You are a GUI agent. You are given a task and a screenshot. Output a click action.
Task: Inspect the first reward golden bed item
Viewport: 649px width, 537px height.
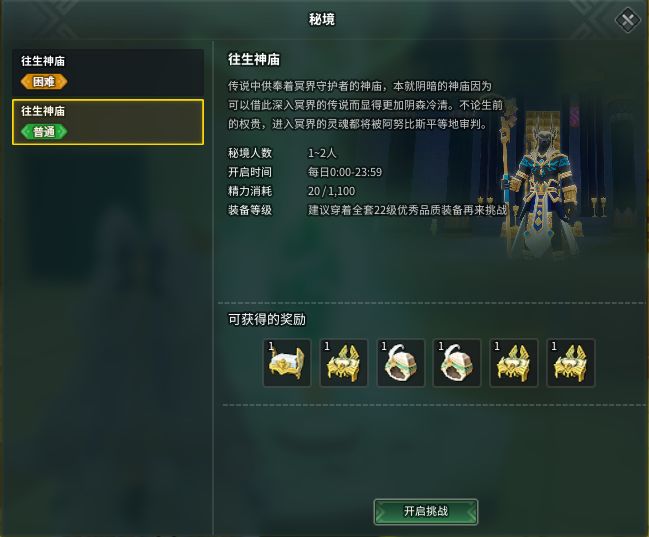pyautogui.click(x=287, y=363)
